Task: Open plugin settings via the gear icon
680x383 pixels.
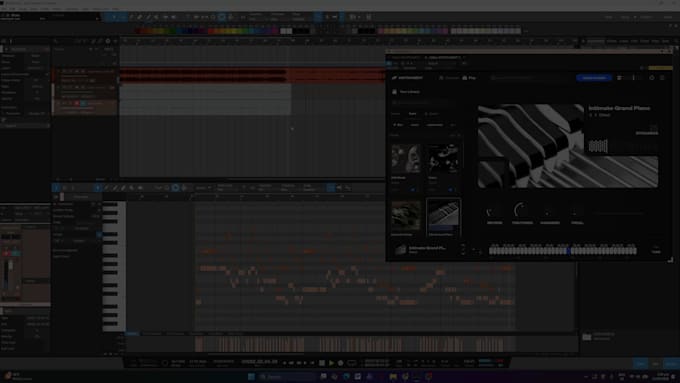Action: click(x=651, y=78)
